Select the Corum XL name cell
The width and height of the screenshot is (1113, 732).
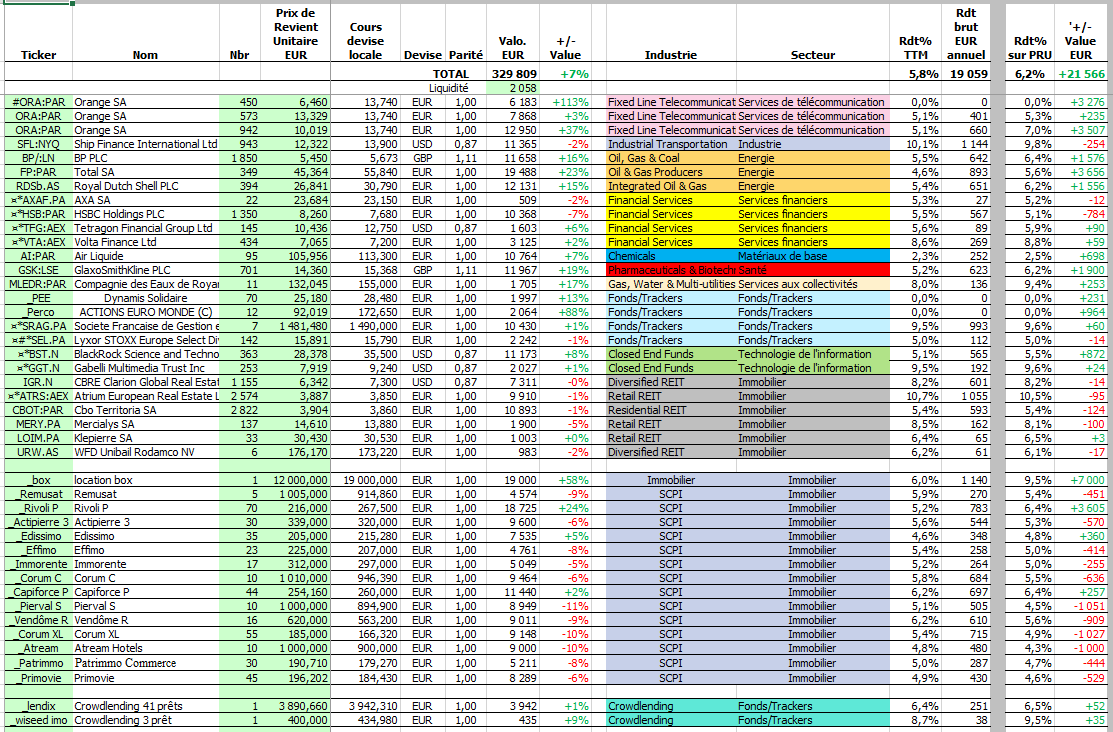pos(146,635)
